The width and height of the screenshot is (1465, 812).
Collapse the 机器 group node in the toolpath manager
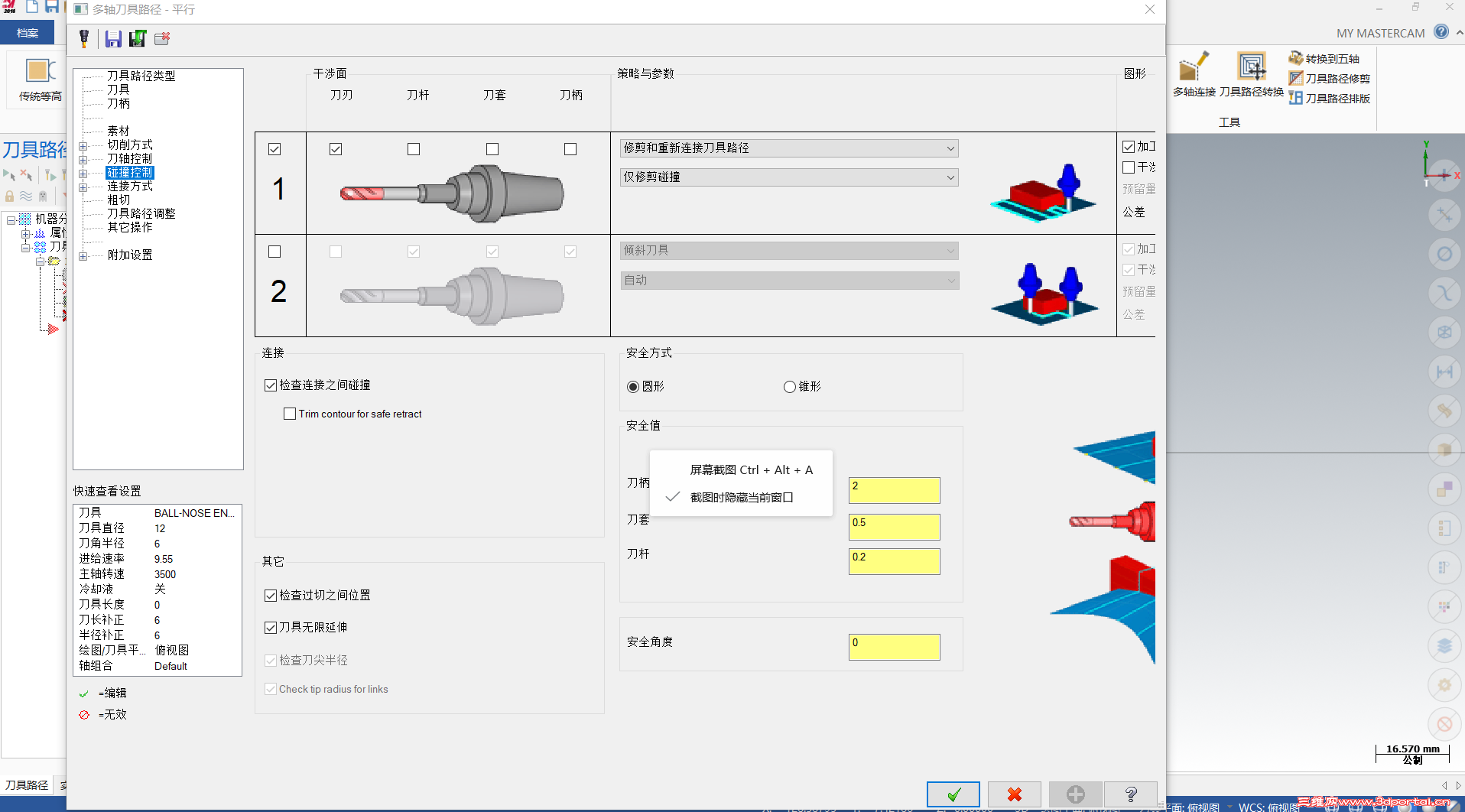(x=11, y=219)
